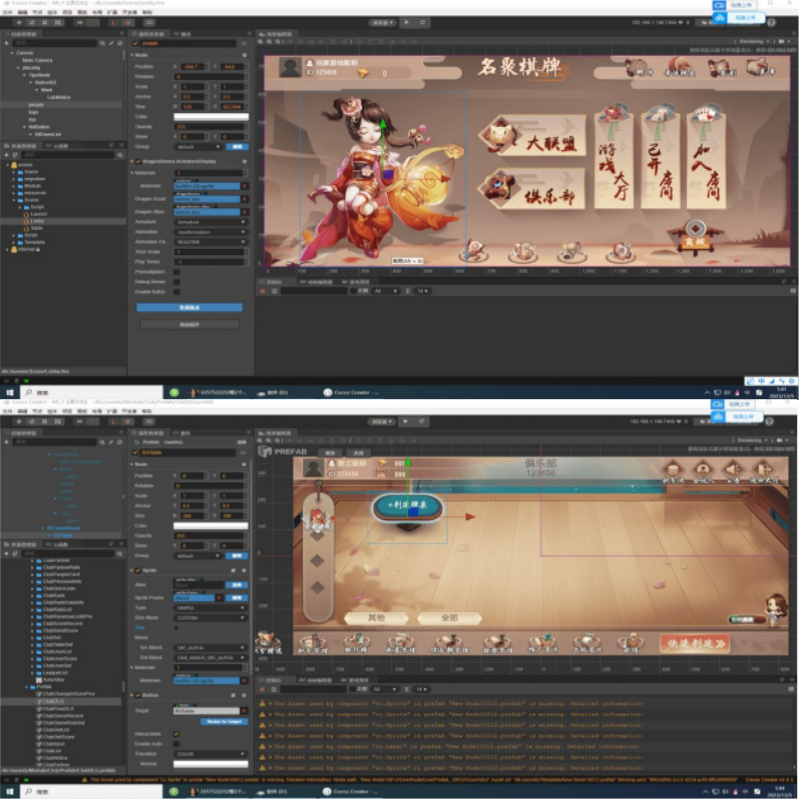Click the play preview button in Lobby scene window
Viewport: 800px width, 800px height.
407,22
